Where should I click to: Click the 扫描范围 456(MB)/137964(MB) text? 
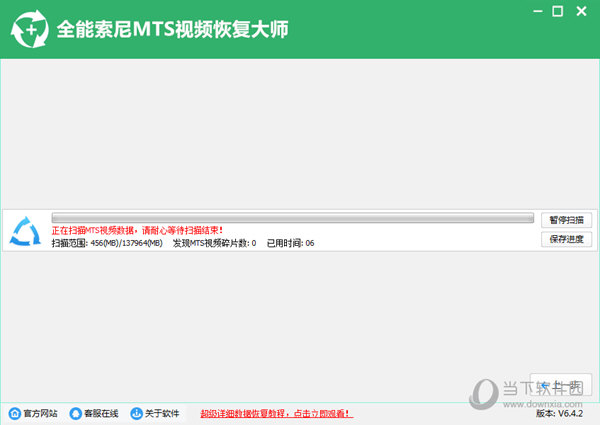[107, 243]
